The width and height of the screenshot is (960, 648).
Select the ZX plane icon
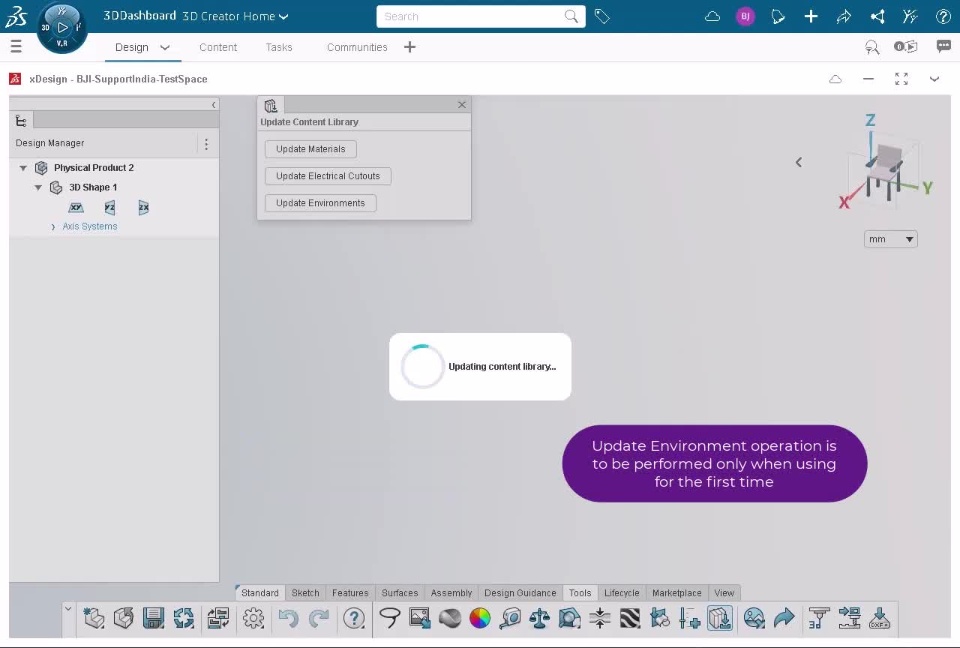143,208
